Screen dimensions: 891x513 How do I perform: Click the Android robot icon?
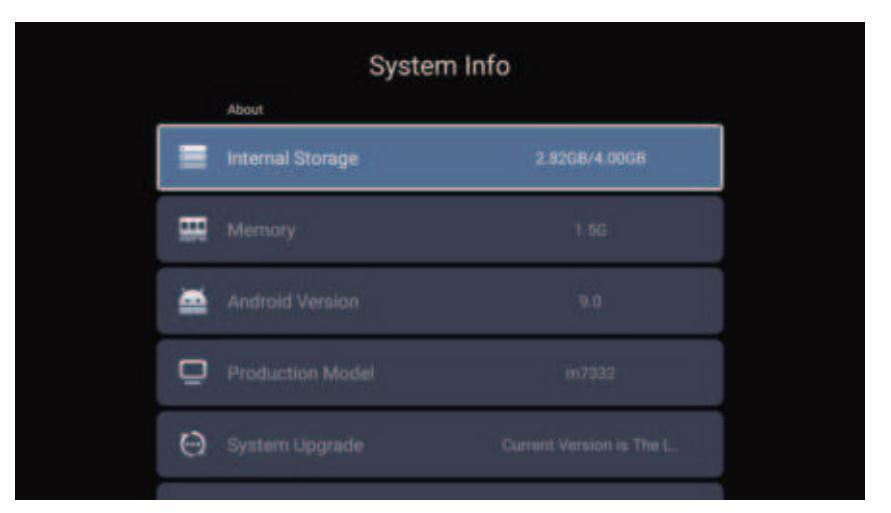tap(190, 302)
